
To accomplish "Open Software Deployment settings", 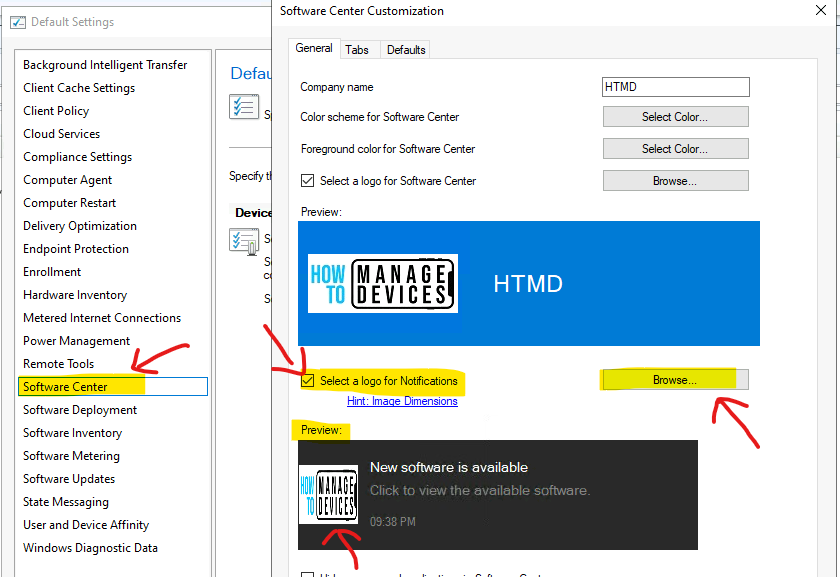I will 80,410.
